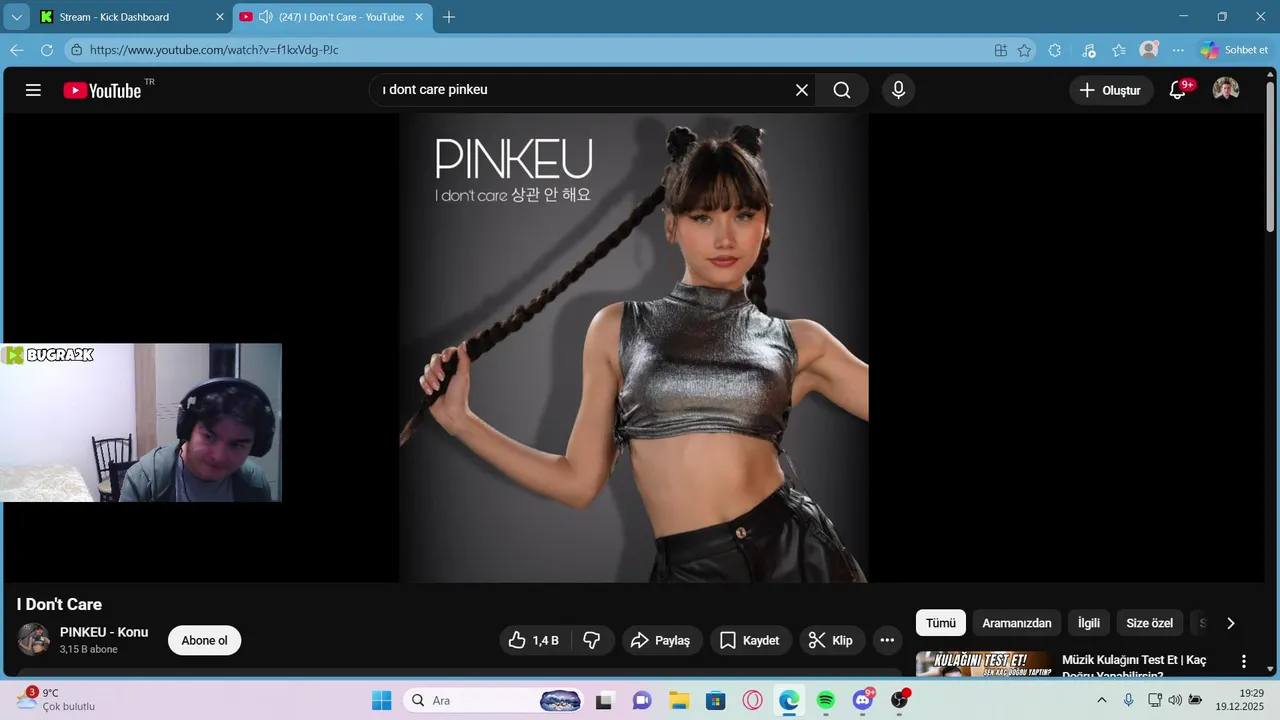Image resolution: width=1280 pixels, height=720 pixels.
Task: Open the YouTube hamburger guide menu
Action: 33,90
